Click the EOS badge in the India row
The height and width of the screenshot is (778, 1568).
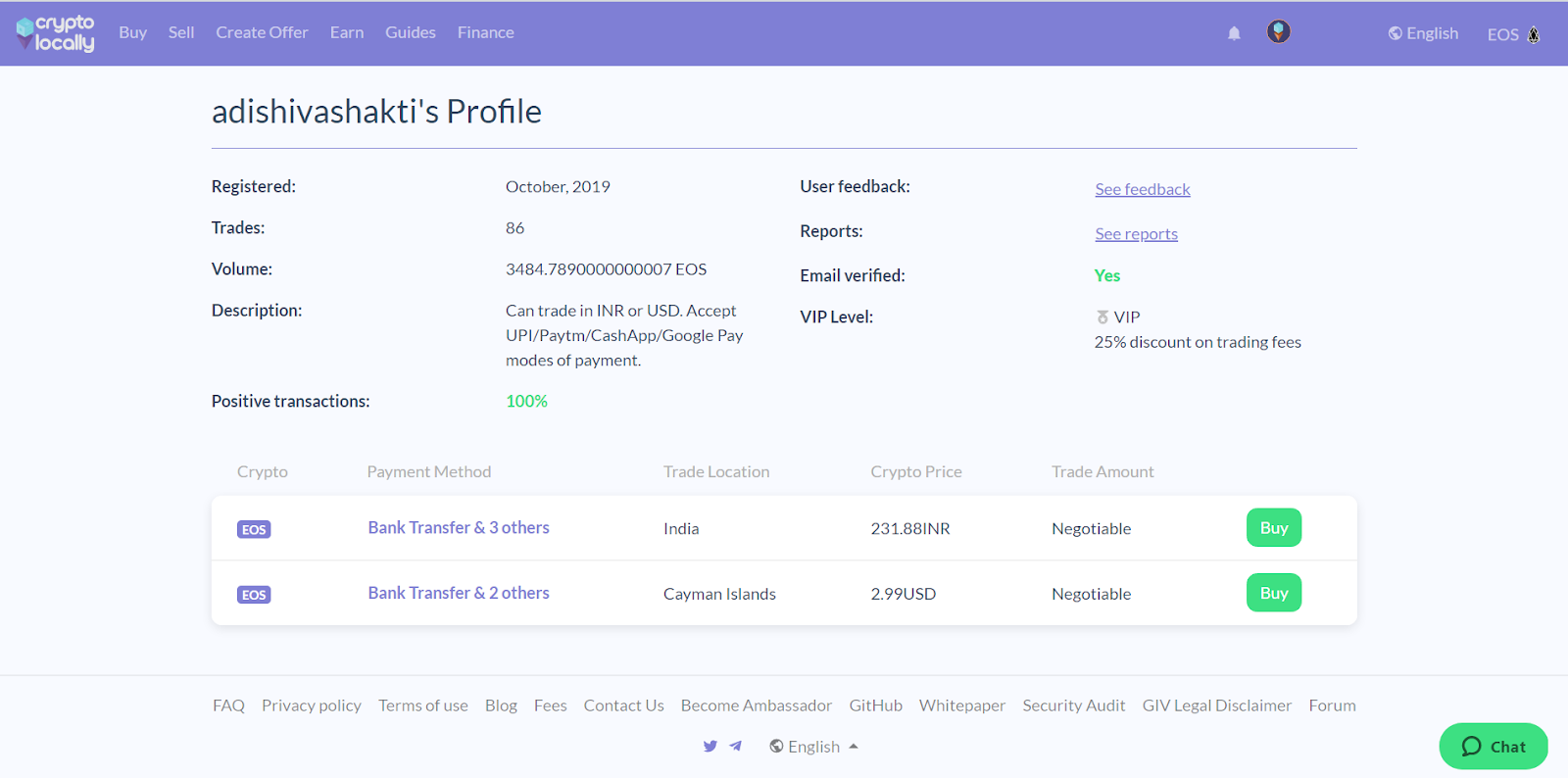pyautogui.click(x=254, y=529)
